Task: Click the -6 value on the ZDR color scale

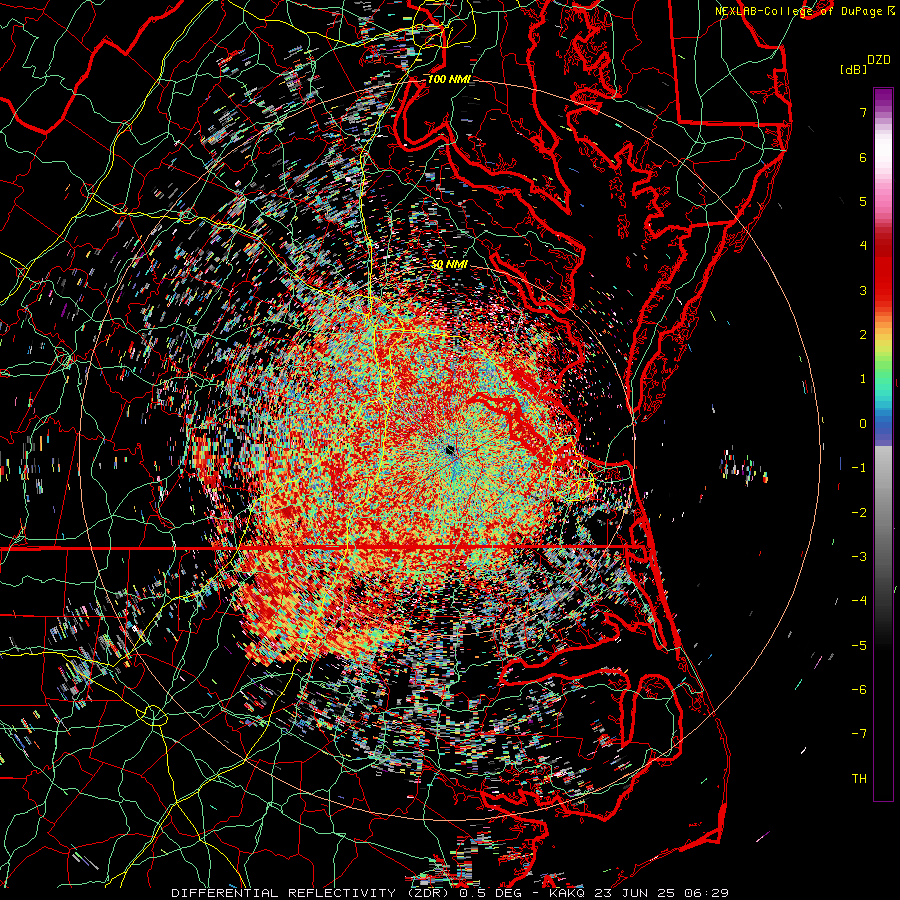Action: [x=859, y=690]
